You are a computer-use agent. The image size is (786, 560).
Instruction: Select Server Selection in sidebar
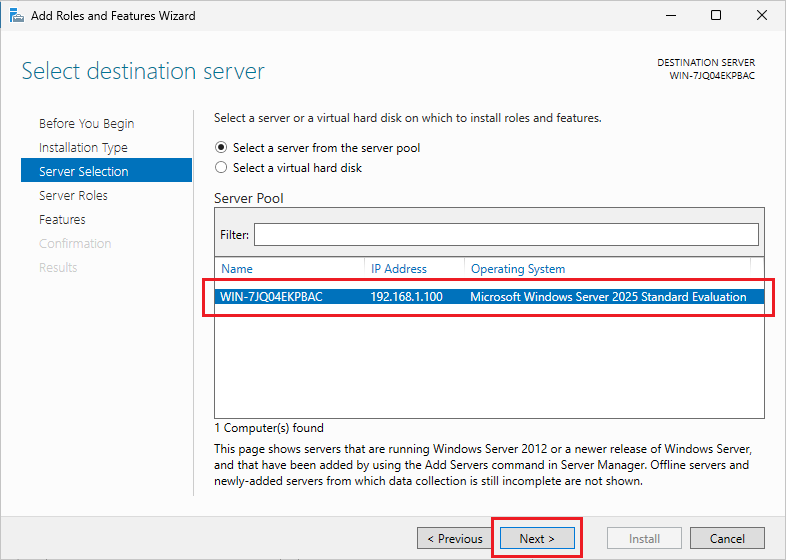83,172
